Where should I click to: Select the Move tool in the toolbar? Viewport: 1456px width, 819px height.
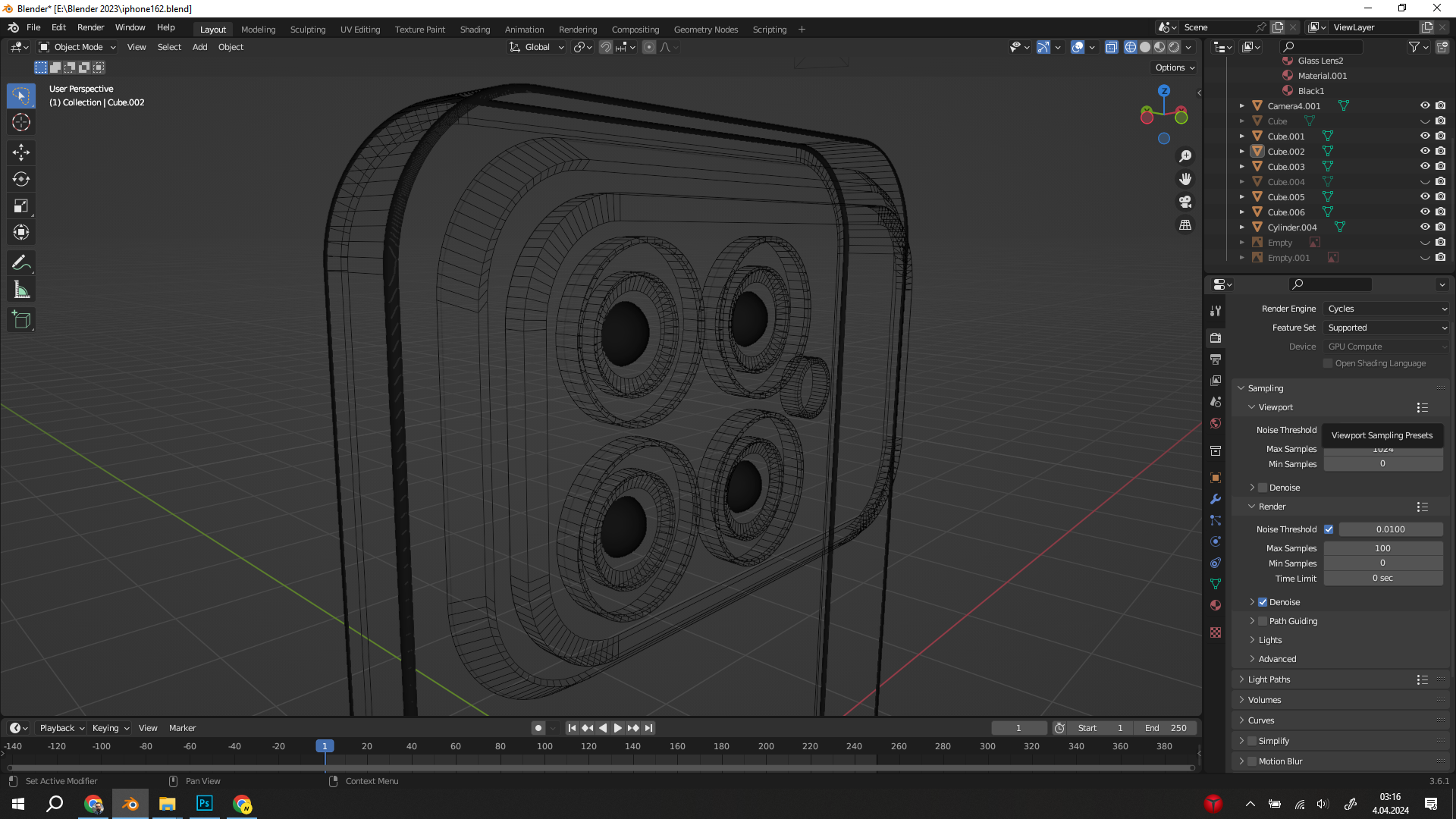pyautogui.click(x=21, y=152)
